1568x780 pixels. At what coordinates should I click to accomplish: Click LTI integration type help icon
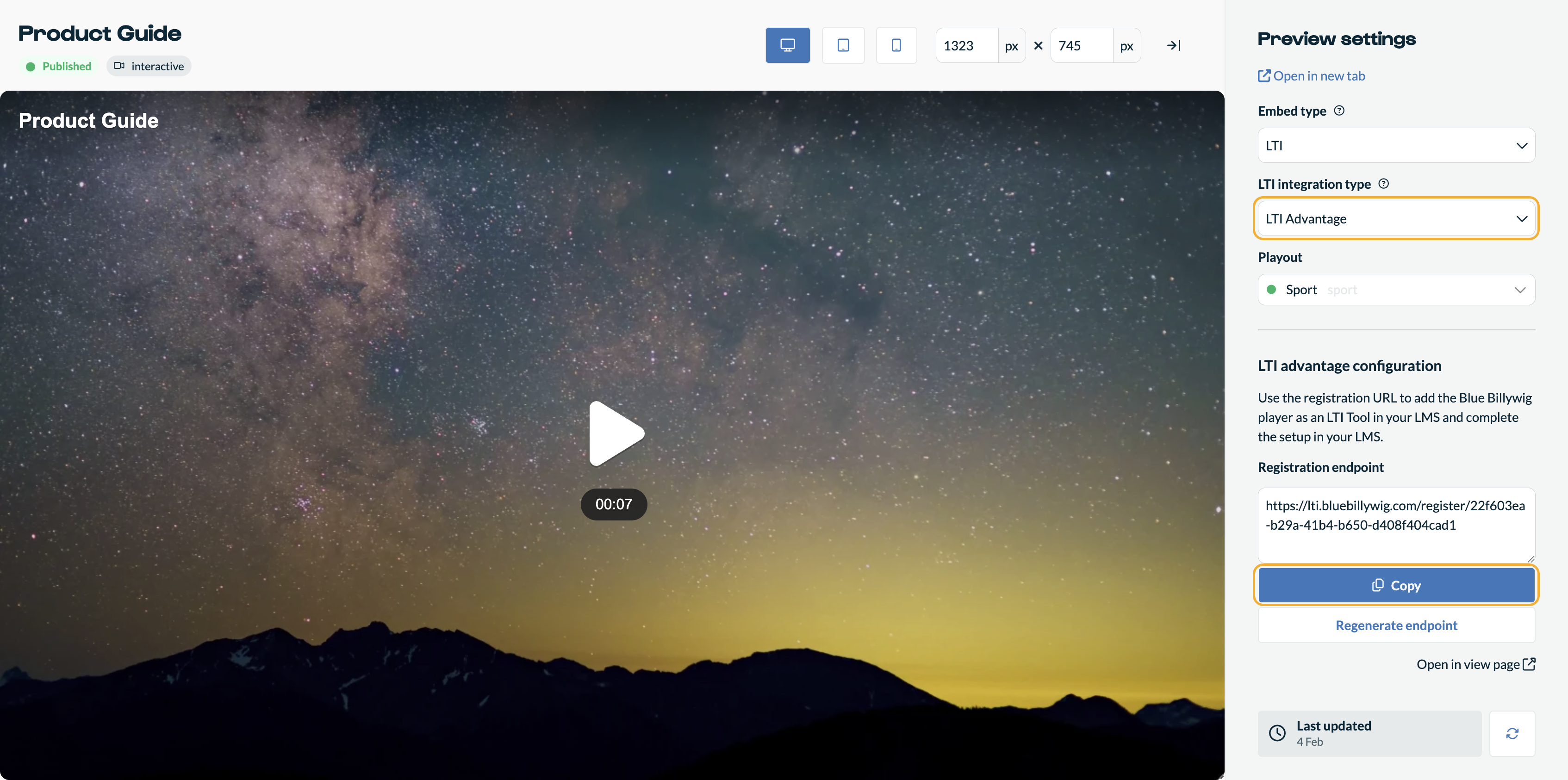coord(1383,184)
